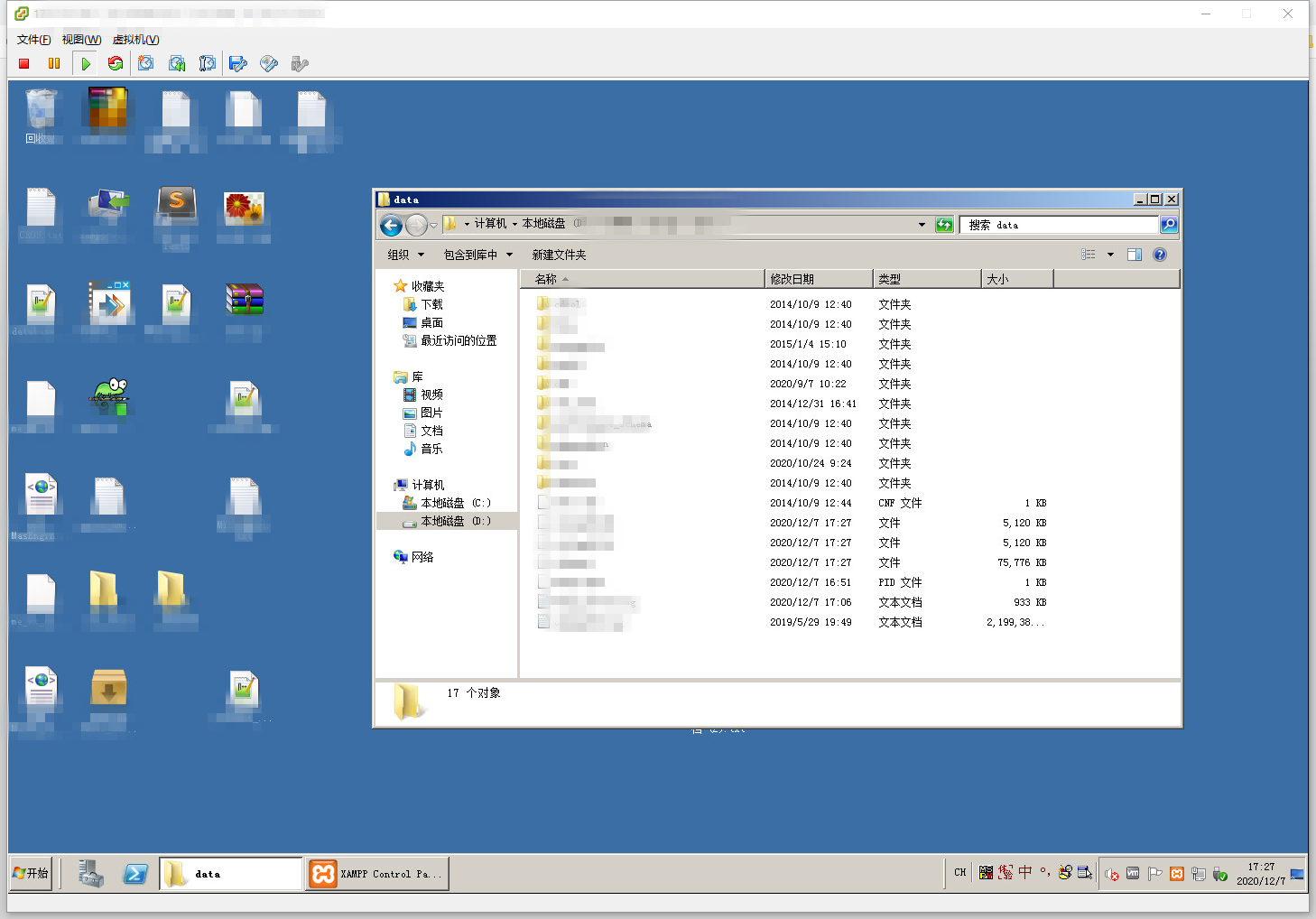Click the red power off VM button
This screenshot has height=919, width=1316.
tap(24, 63)
